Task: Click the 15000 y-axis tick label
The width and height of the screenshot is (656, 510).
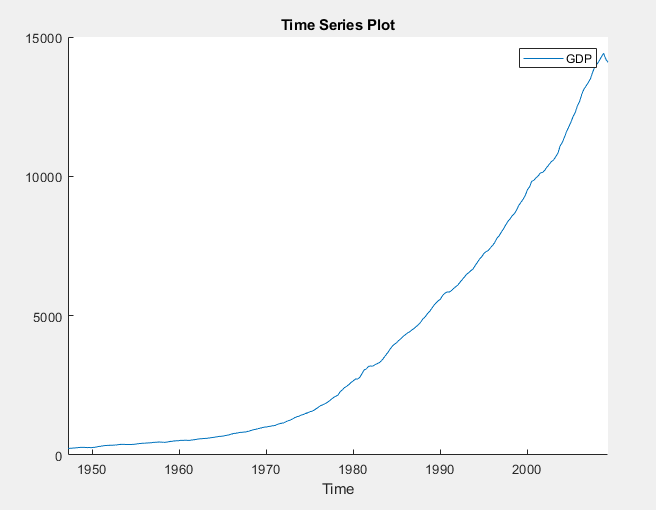Action: click(x=44, y=38)
